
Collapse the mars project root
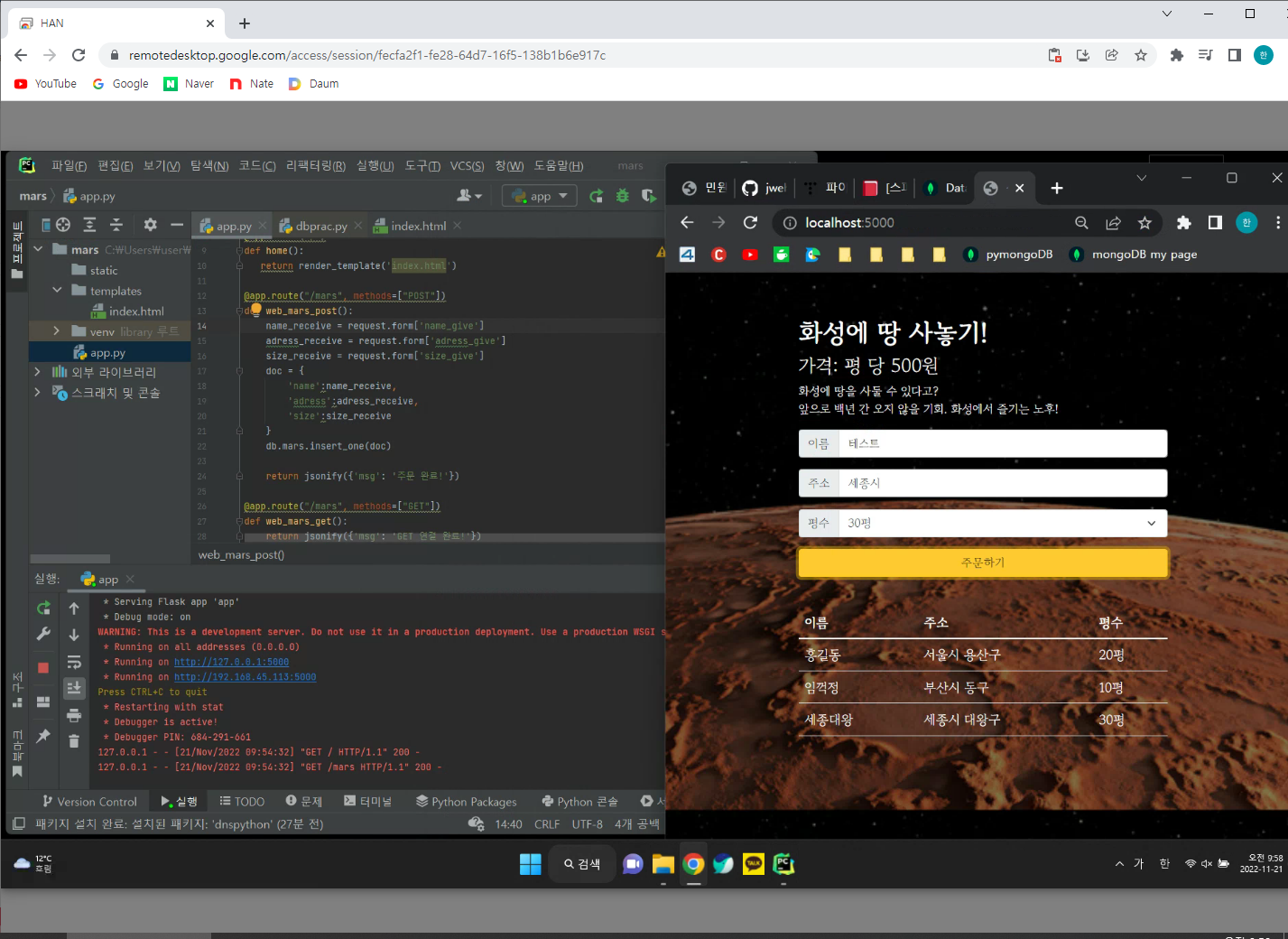click(38, 249)
